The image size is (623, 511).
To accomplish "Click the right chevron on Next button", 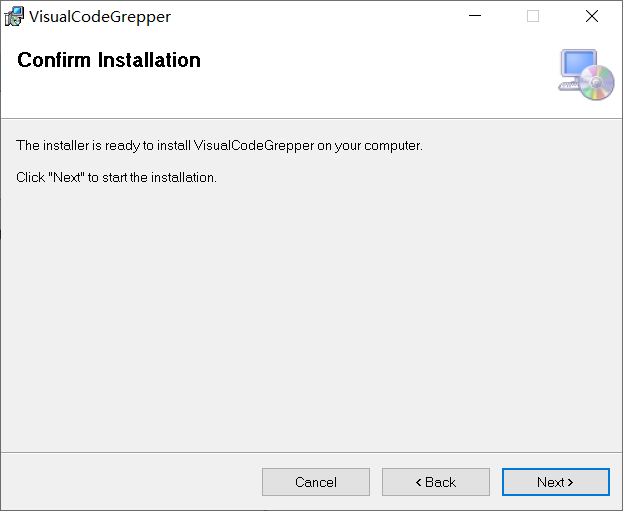I will click(570, 482).
